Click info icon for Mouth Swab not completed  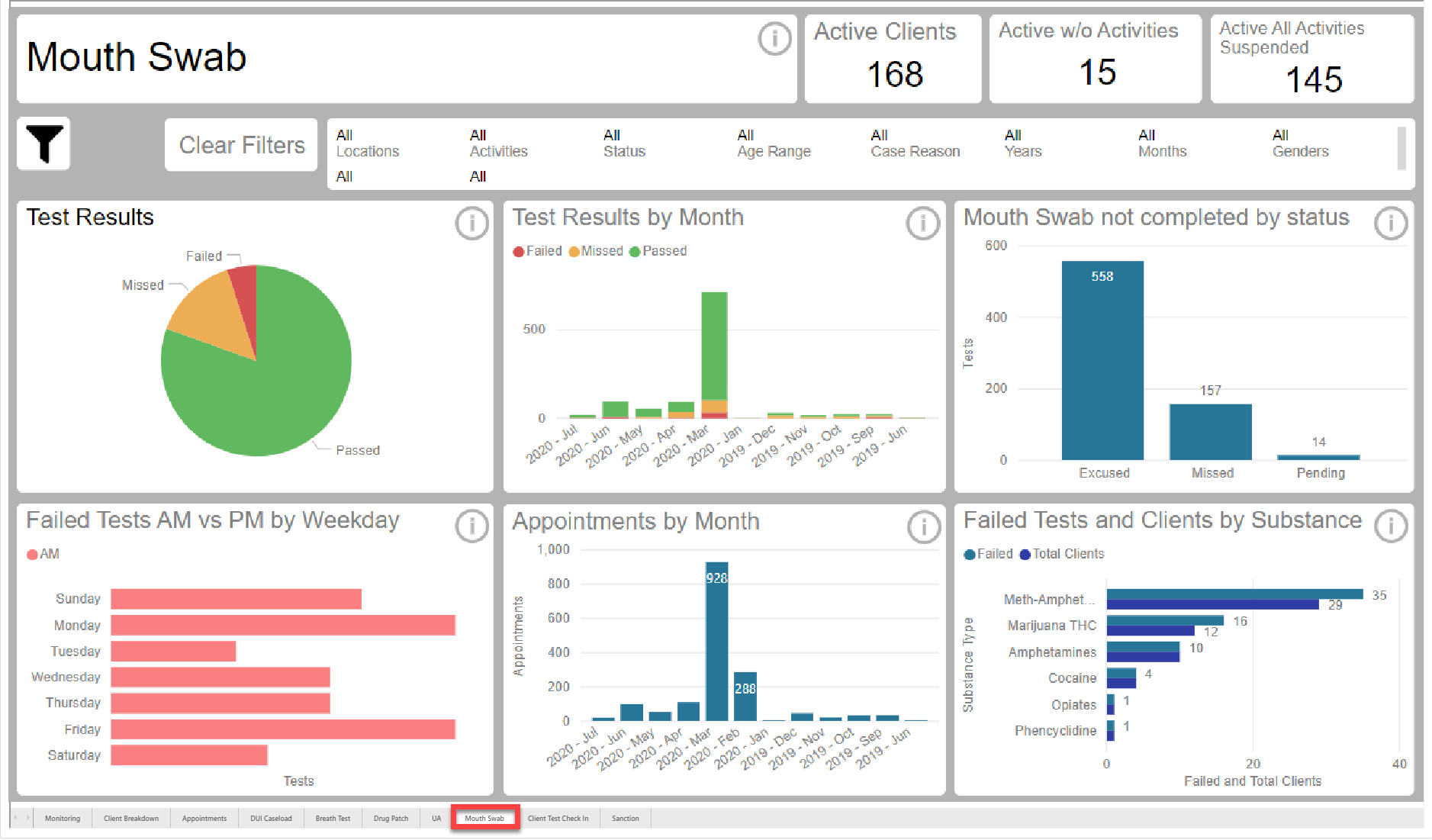point(1390,224)
